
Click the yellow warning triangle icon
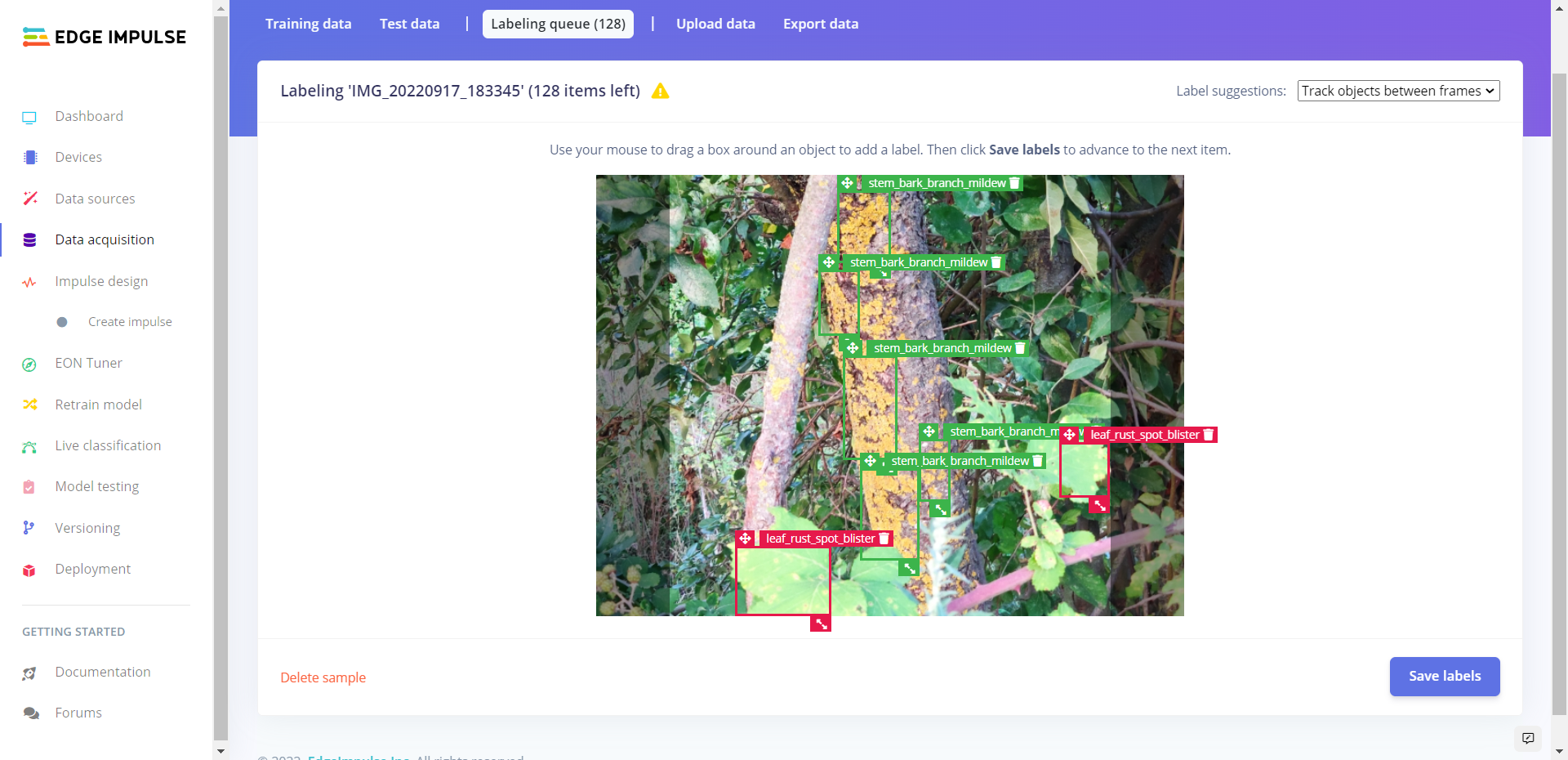coord(661,91)
